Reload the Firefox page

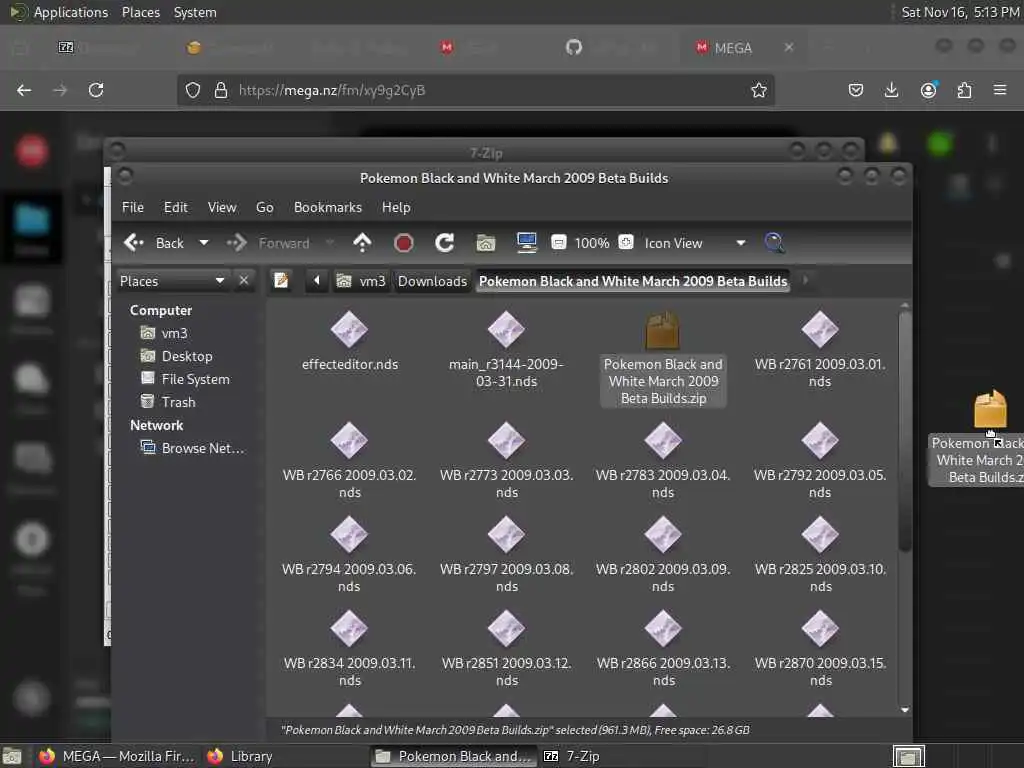pyautogui.click(x=96, y=90)
